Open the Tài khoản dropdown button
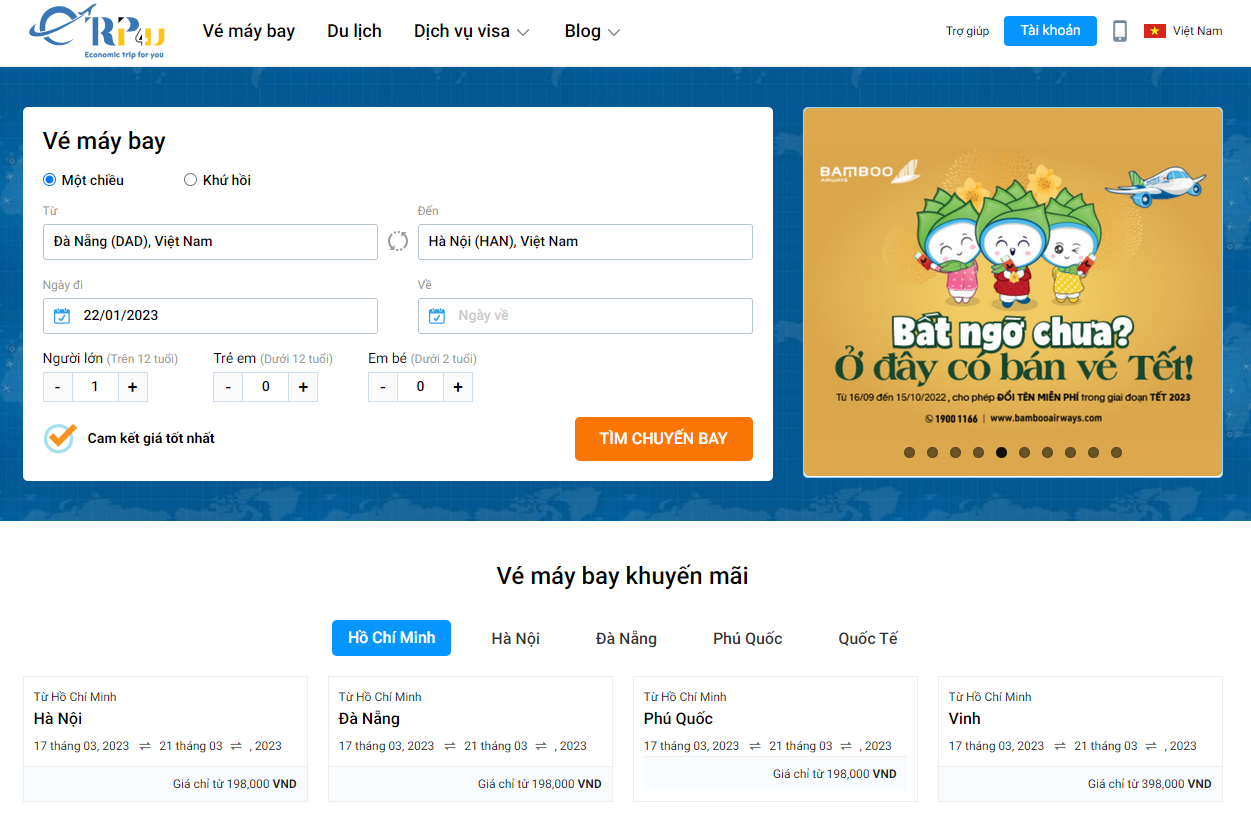The width and height of the screenshot is (1251, 814). click(1050, 30)
